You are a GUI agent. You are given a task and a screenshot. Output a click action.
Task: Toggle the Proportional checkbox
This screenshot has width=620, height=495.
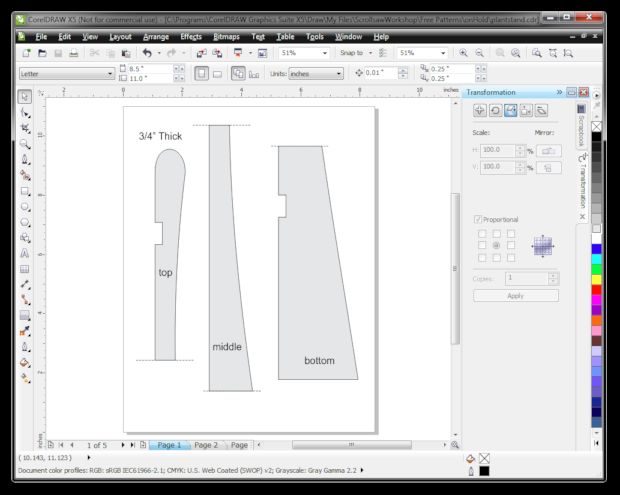(478, 219)
